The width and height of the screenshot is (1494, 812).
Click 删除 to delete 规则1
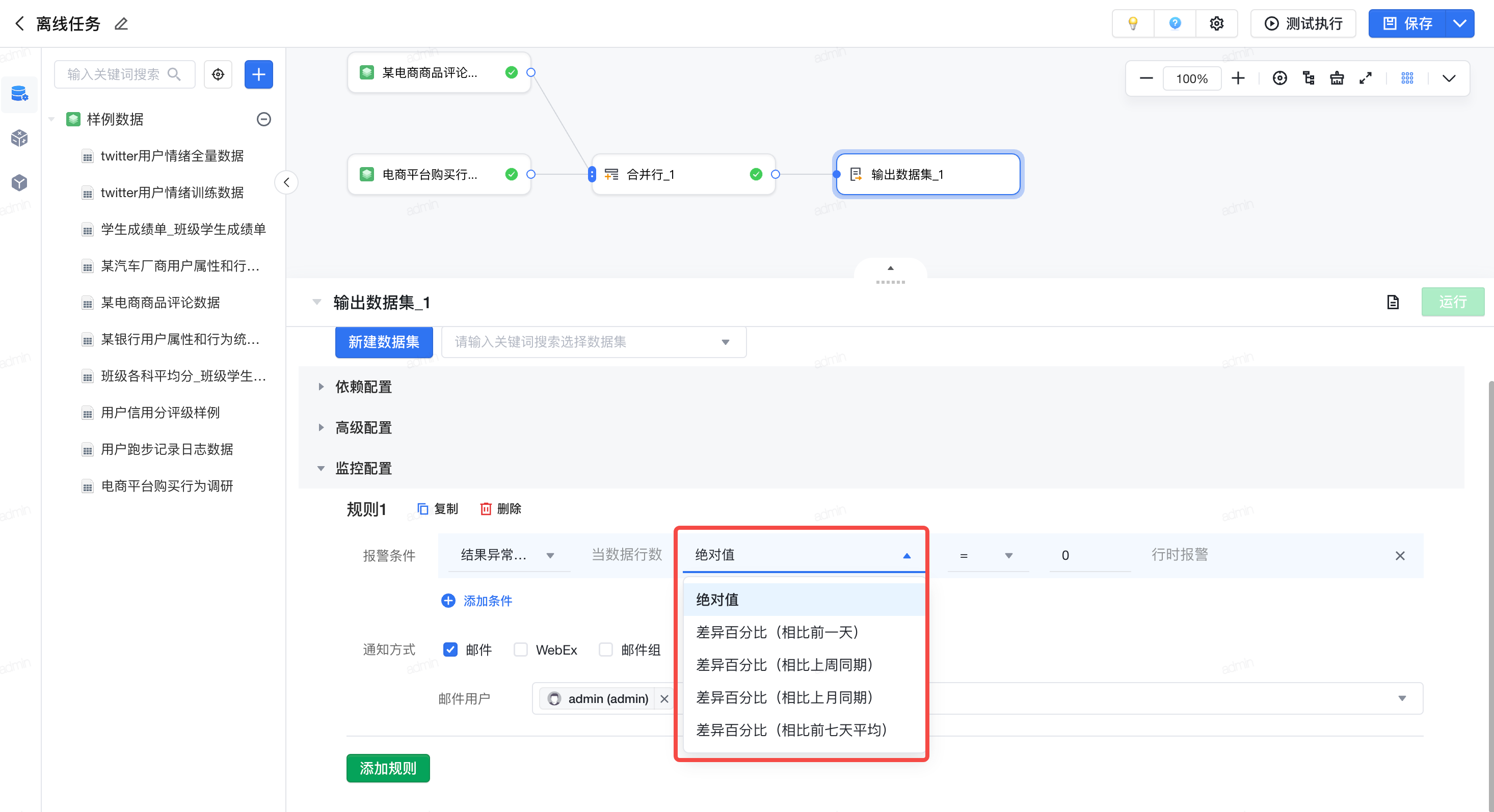coord(500,509)
